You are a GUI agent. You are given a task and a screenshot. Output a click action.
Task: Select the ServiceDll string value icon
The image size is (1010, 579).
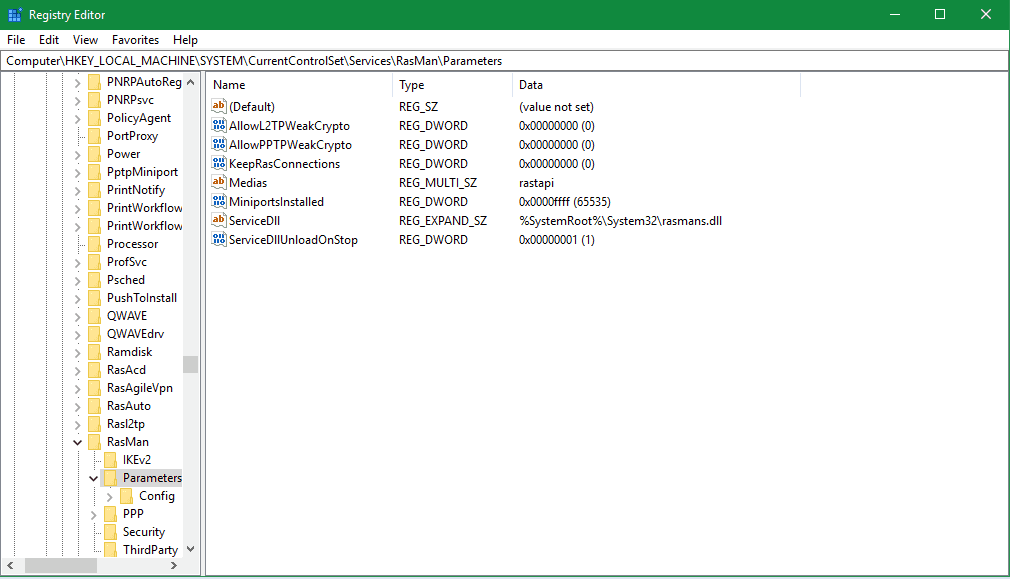(x=220, y=221)
